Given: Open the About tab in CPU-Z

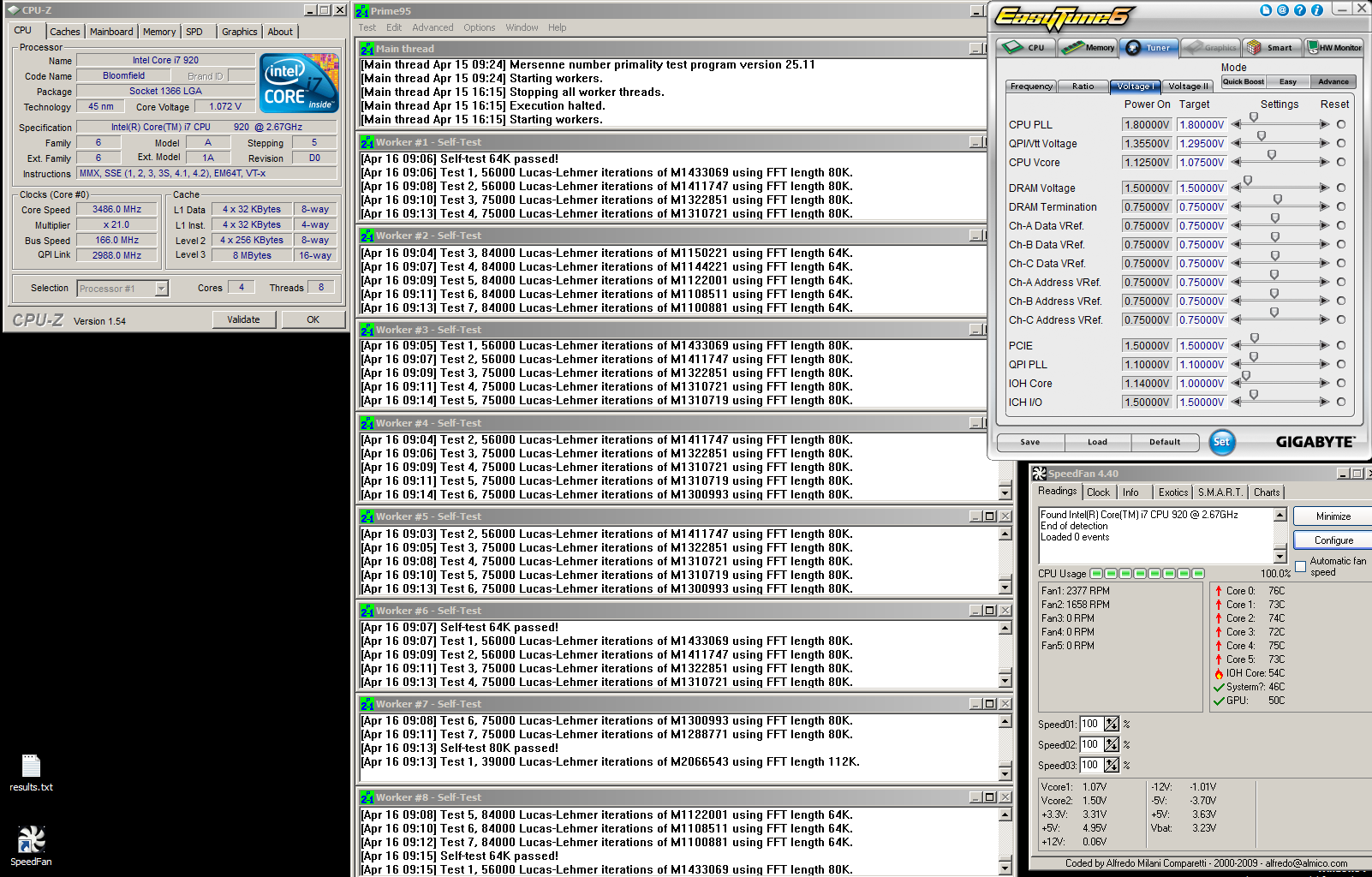Looking at the screenshot, I should [280, 32].
